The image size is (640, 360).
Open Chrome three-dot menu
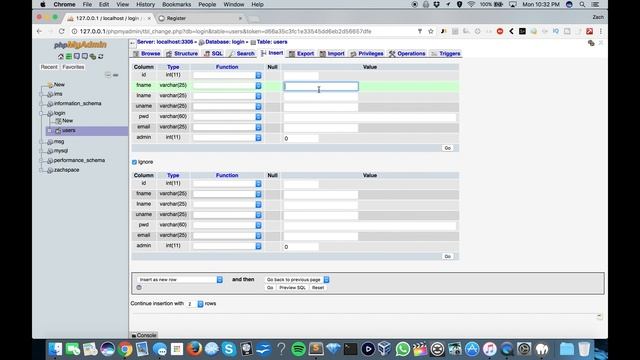[600, 31]
